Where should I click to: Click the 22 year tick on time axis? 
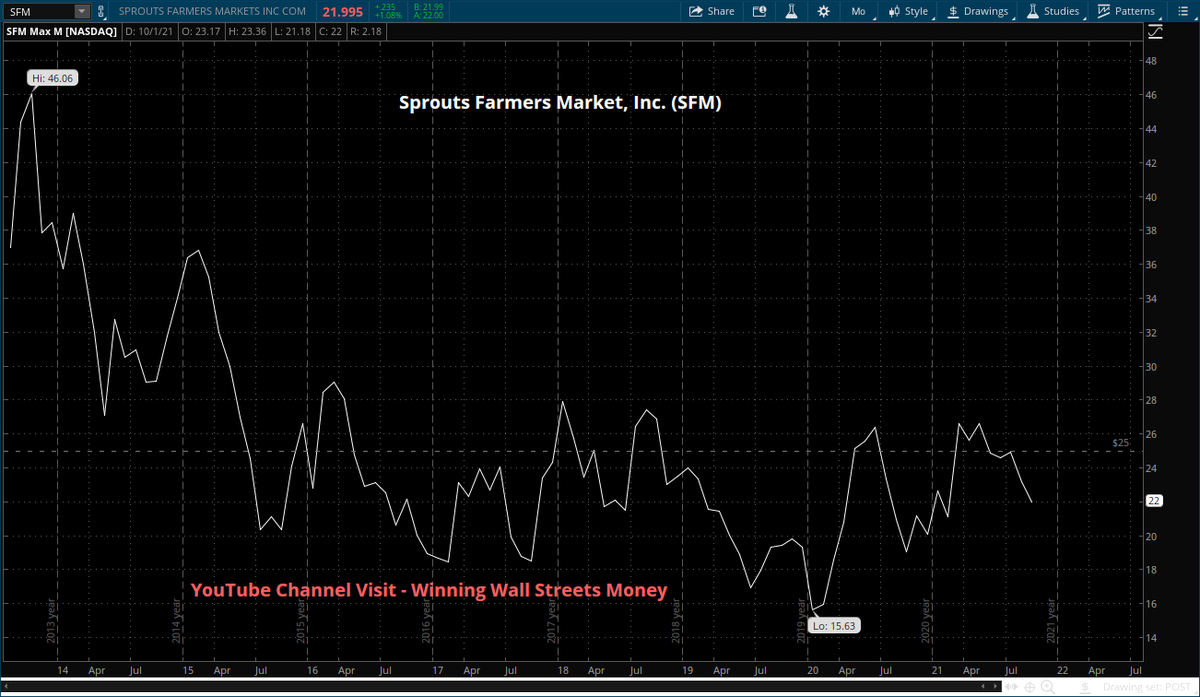click(x=1061, y=671)
